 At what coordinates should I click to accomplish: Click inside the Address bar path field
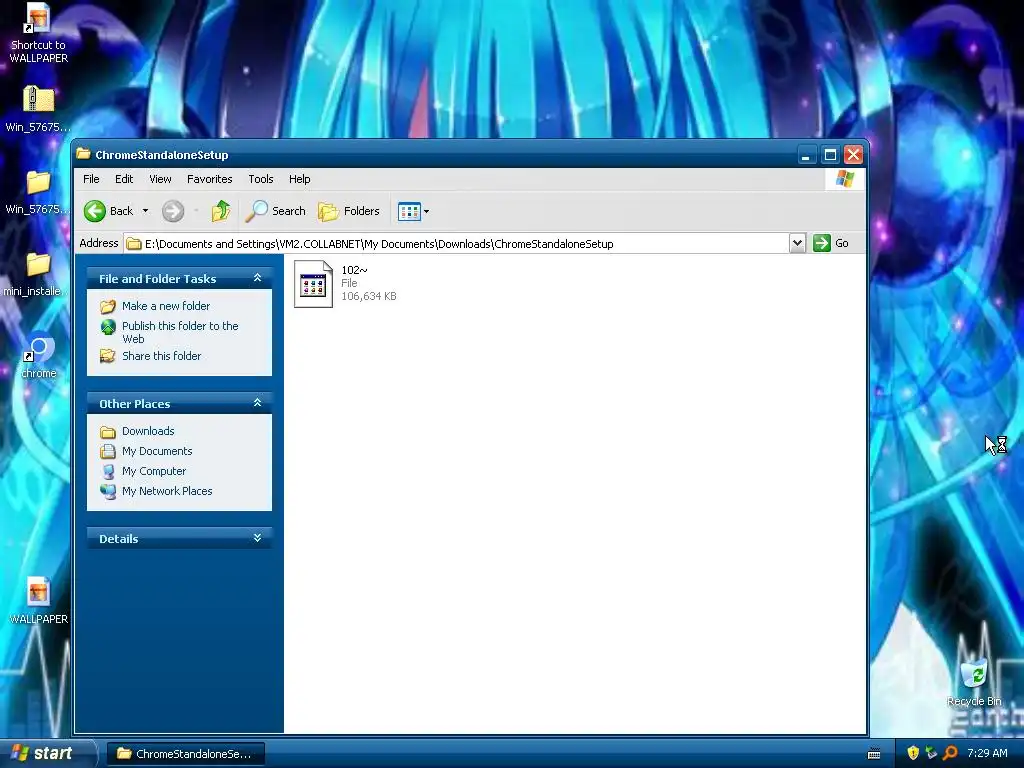[457, 244]
